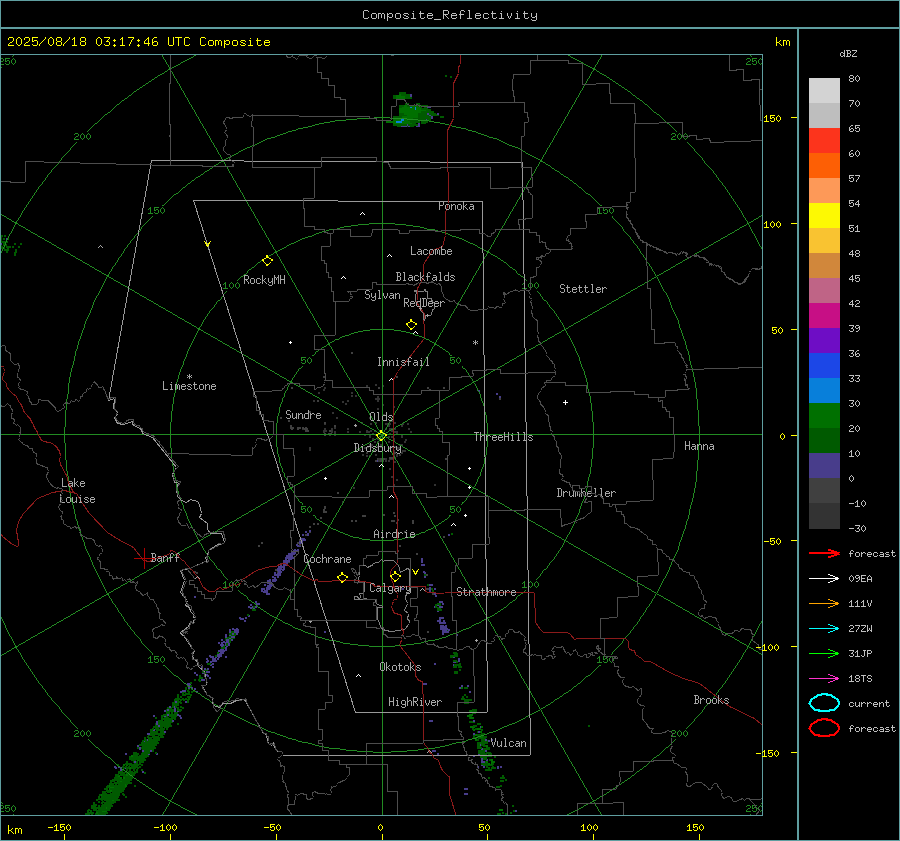The height and width of the screenshot is (841, 900).
Task: Click the Innisfail city label
Action: (403, 362)
